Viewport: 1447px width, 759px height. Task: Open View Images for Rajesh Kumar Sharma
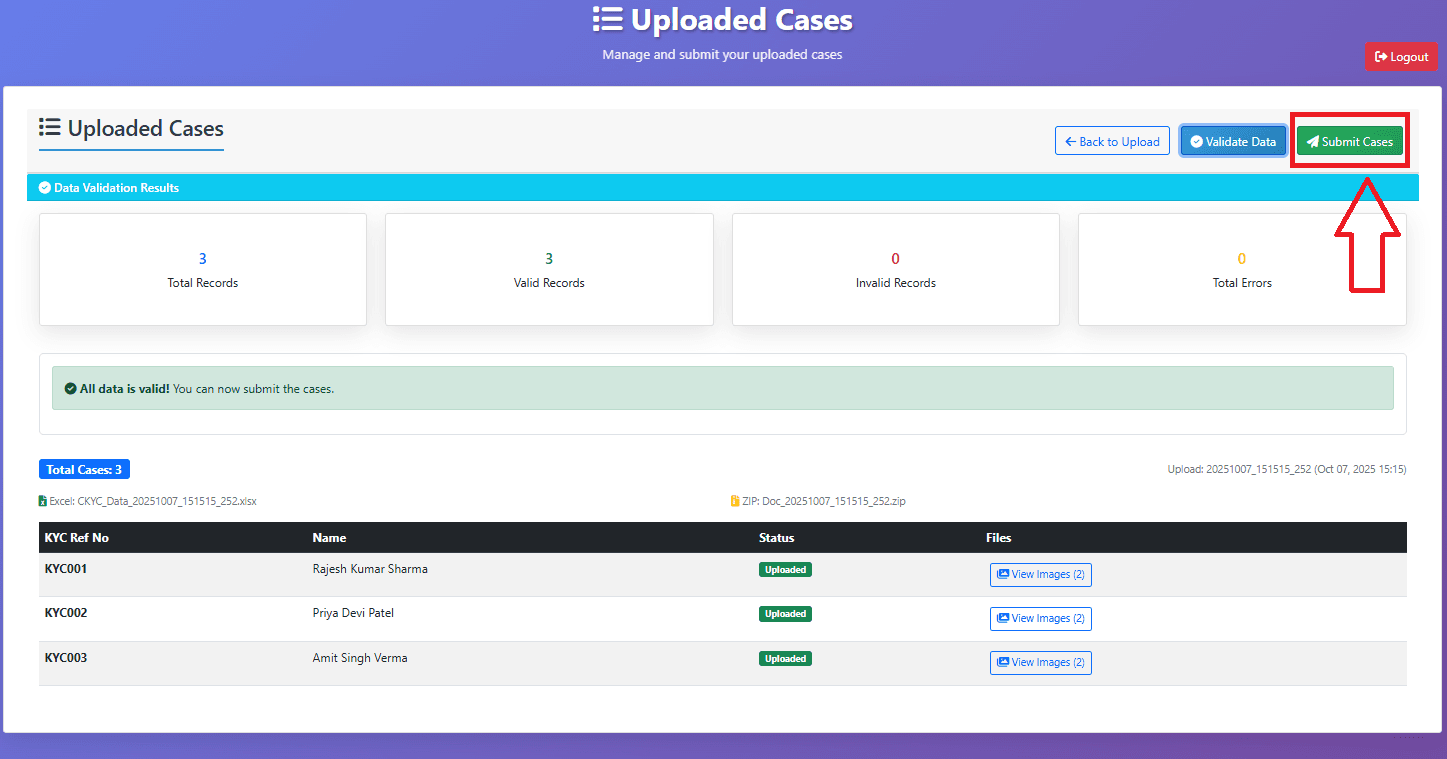pyautogui.click(x=1040, y=575)
